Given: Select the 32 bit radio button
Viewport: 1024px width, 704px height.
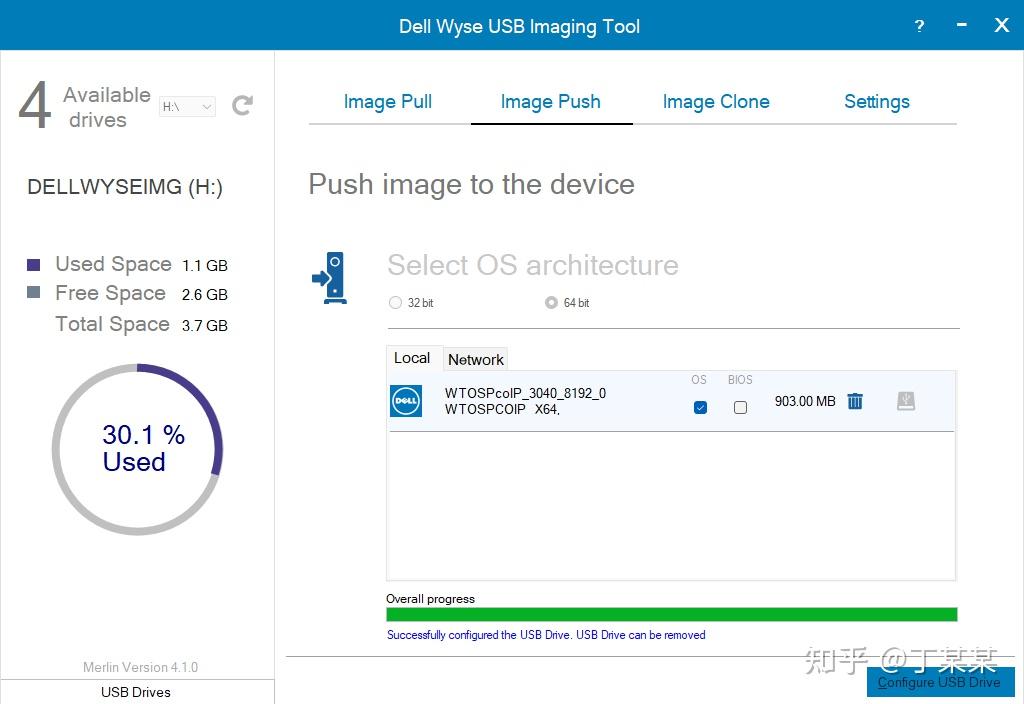Looking at the screenshot, I should coord(396,303).
